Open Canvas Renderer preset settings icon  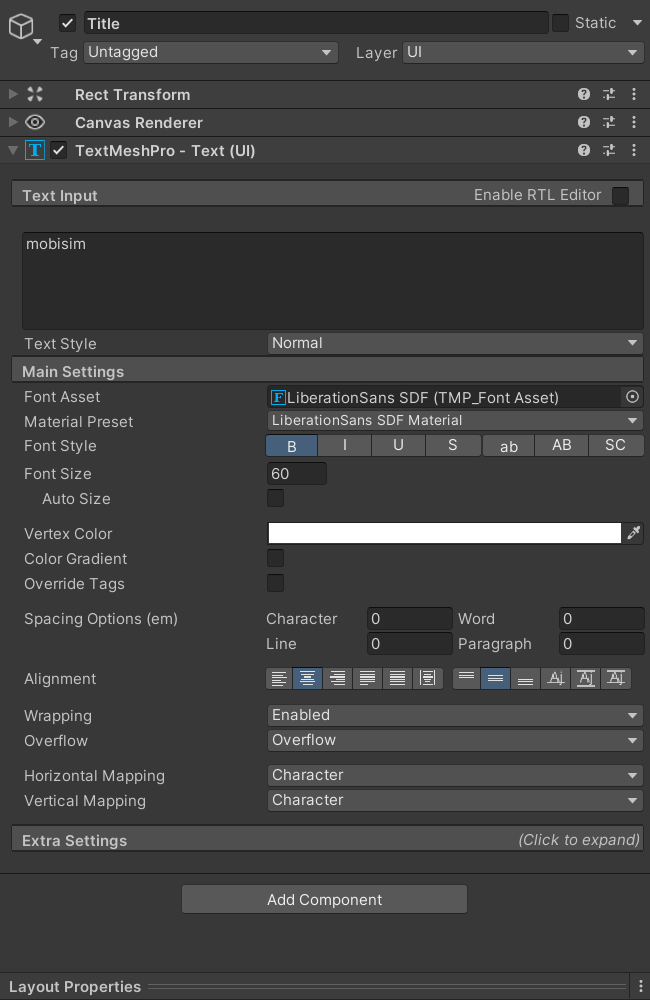pyautogui.click(x=609, y=122)
